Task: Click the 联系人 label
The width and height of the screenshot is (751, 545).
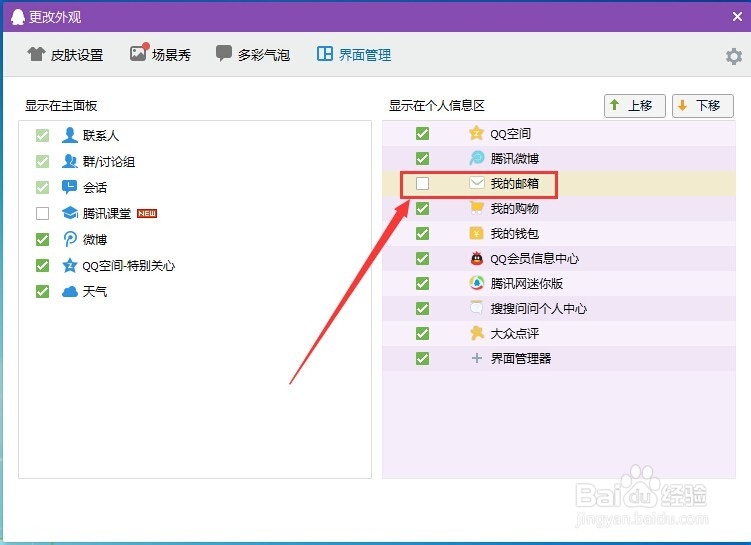Action: coord(101,136)
